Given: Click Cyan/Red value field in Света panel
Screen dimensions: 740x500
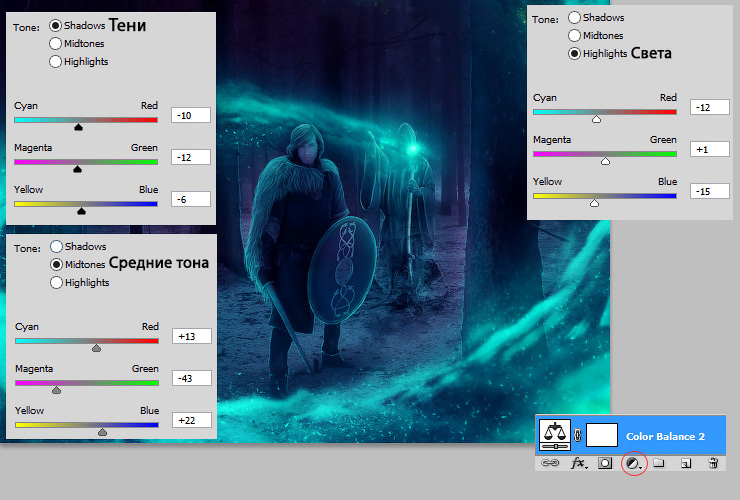Looking at the screenshot, I should [x=710, y=107].
